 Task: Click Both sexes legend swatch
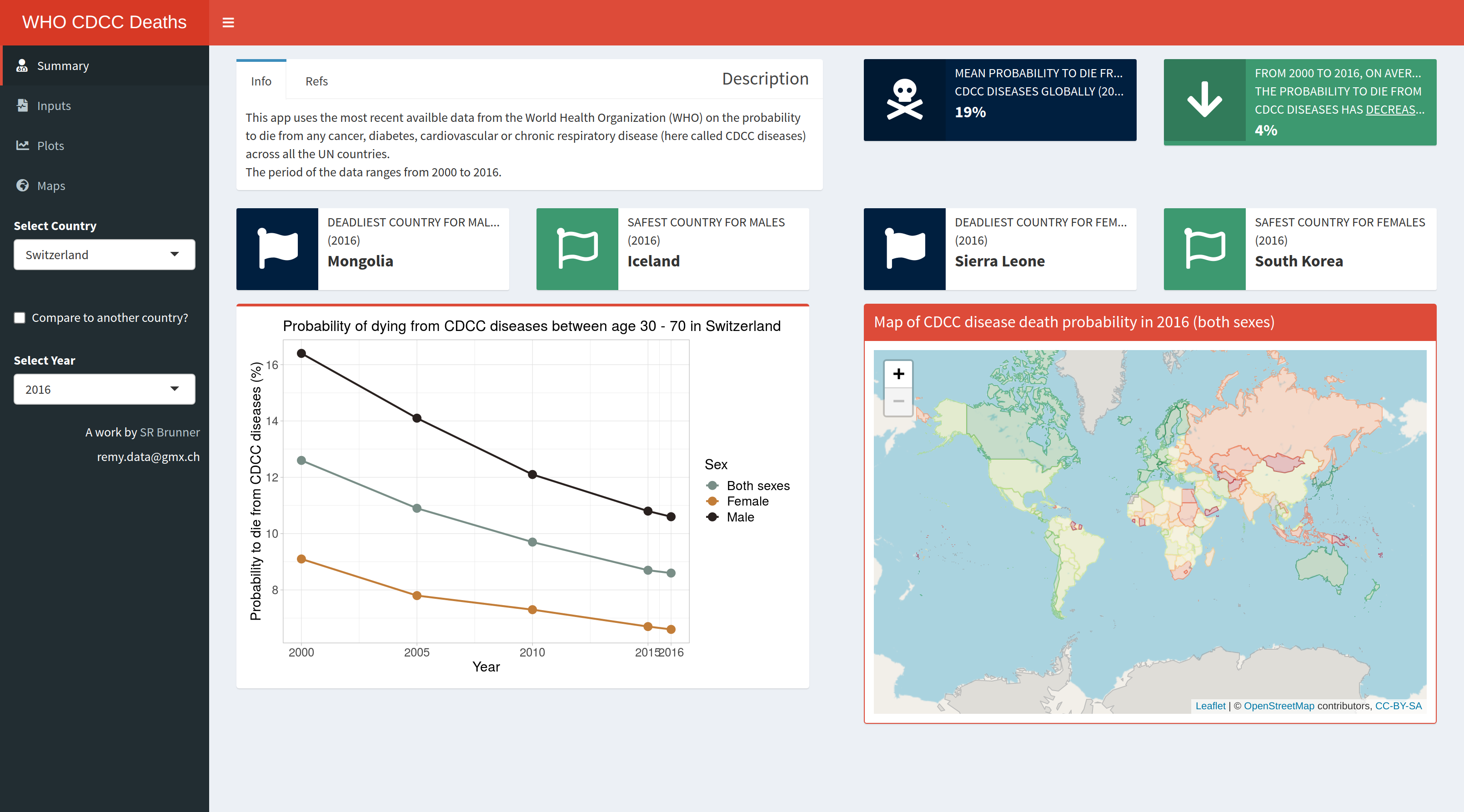click(712, 485)
